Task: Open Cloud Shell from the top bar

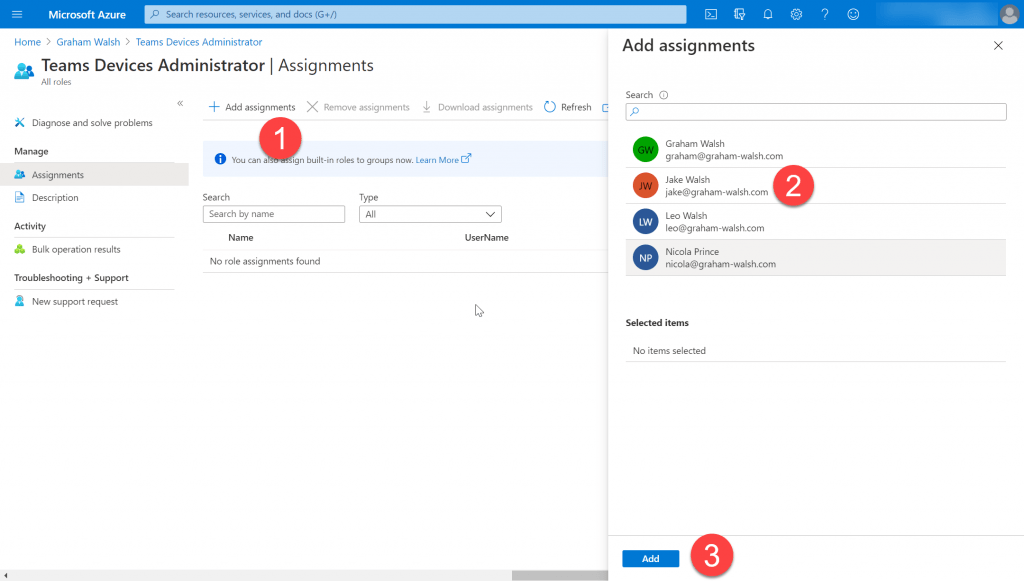Action: [711, 14]
